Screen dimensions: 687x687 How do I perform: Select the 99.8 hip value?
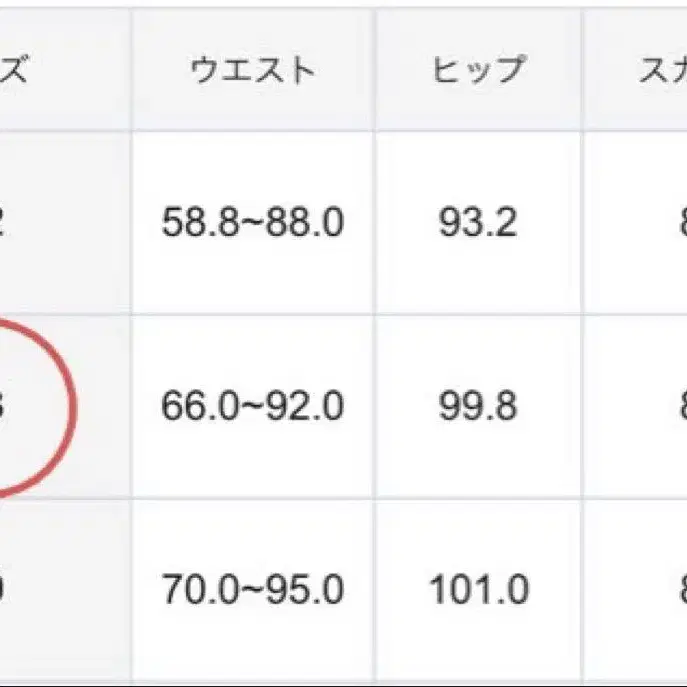coord(478,406)
